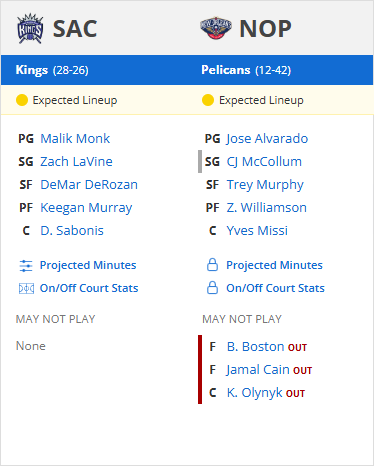Click the yellow Expected Lineup dot for Kings
Viewport: 374px width, 466px height.
[22, 100]
